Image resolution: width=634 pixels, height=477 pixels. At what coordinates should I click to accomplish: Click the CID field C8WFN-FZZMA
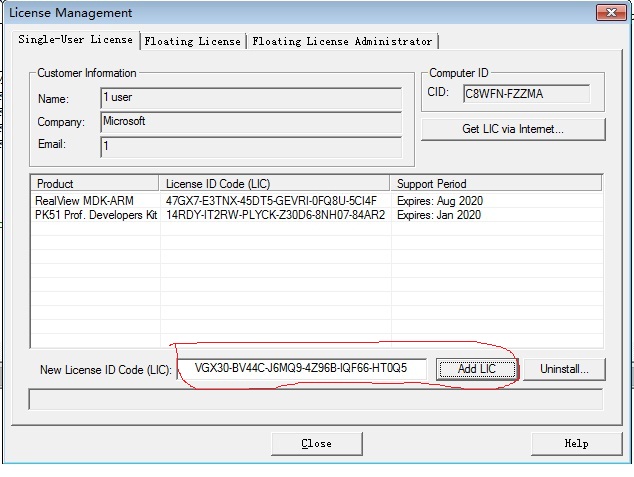[x=526, y=94]
